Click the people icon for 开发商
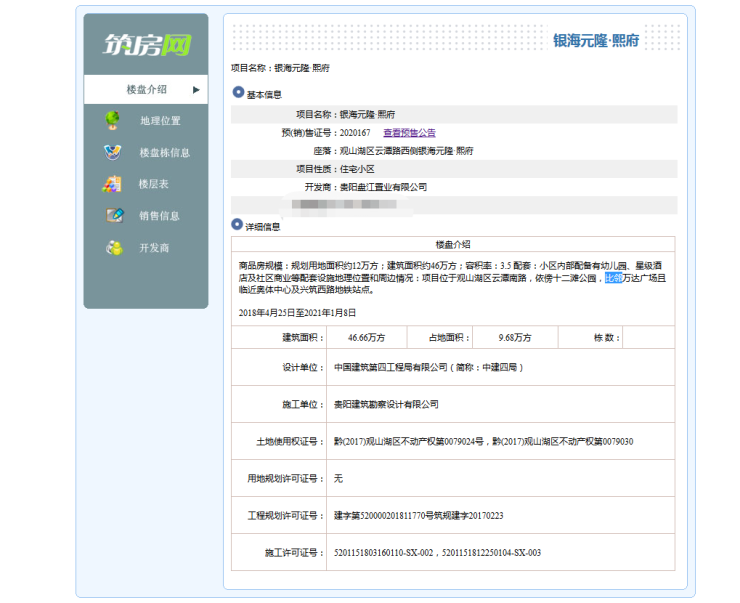740x603 pixels. [x=114, y=247]
